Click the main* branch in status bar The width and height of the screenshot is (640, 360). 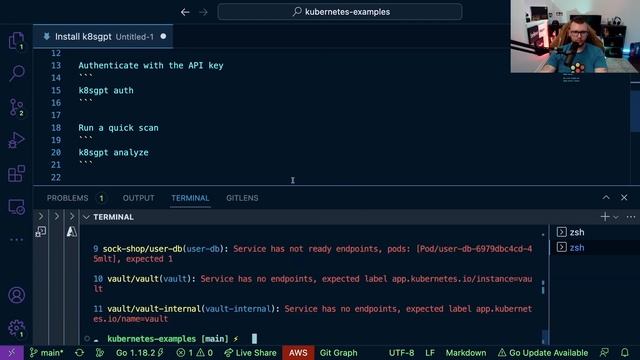[x=47, y=353]
